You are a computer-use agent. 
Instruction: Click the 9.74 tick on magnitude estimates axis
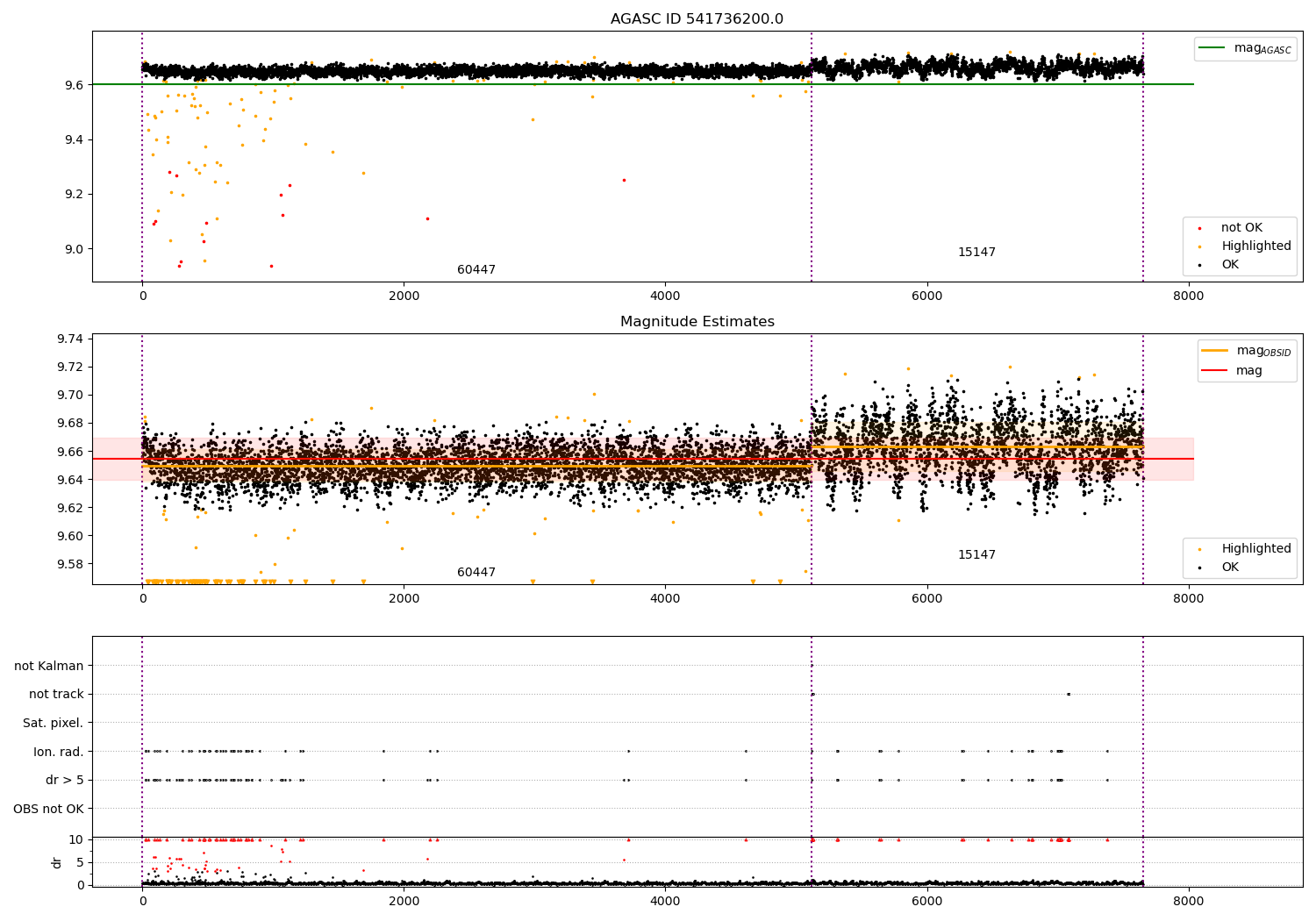69,339
